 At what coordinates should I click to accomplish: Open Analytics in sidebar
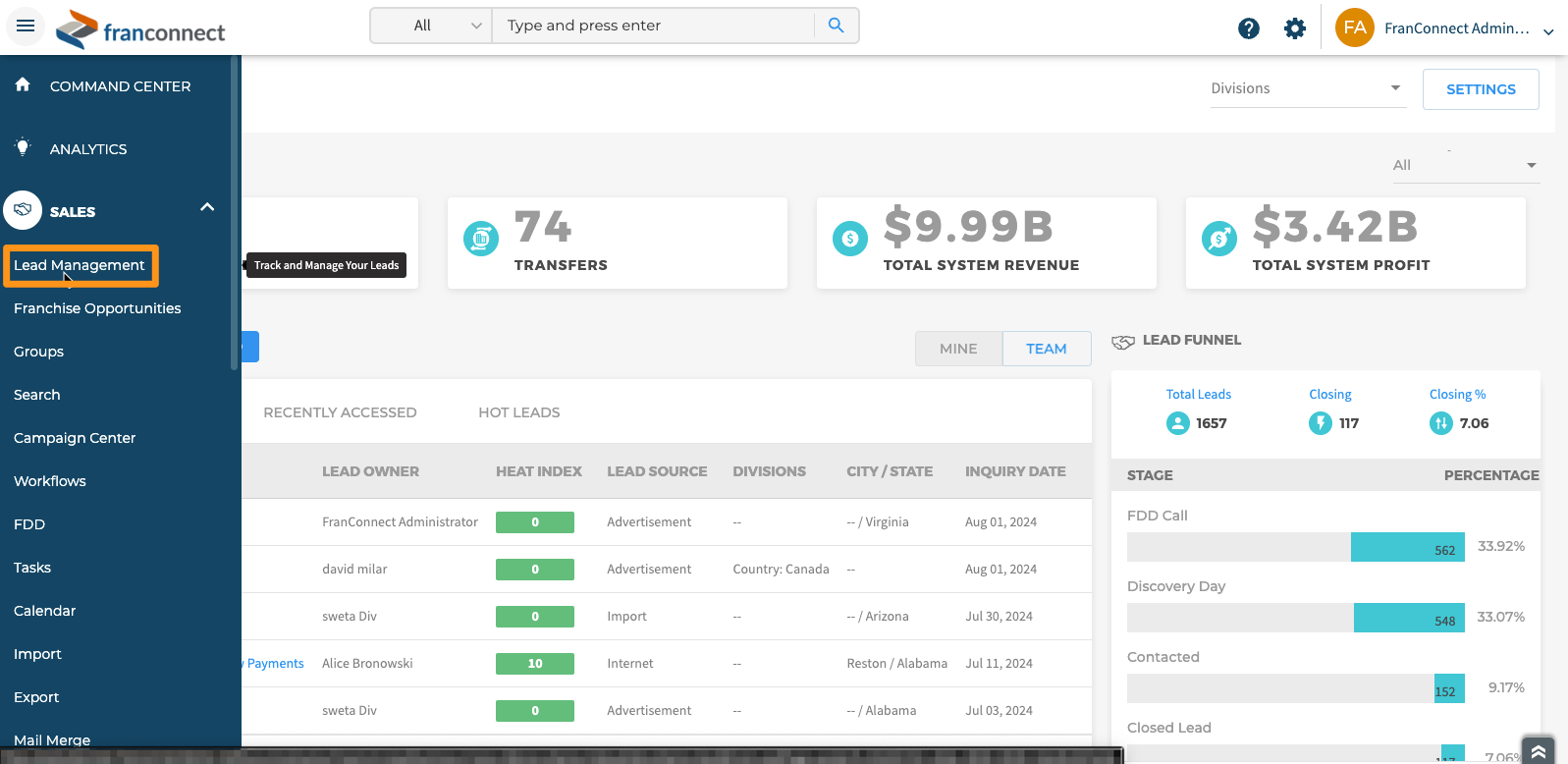[x=88, y=149]
